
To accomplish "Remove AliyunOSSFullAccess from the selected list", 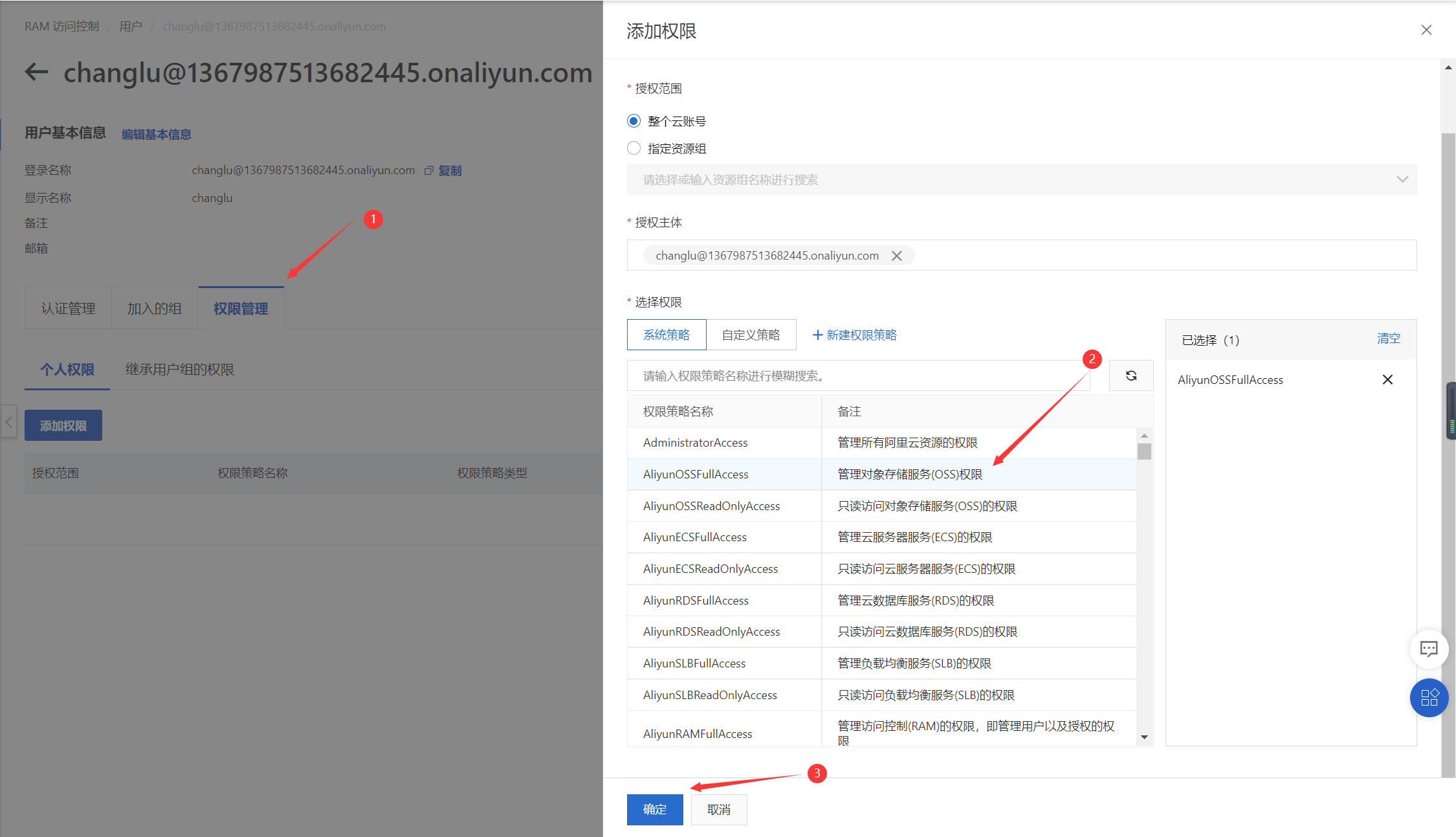I will tap(1387, 379).
